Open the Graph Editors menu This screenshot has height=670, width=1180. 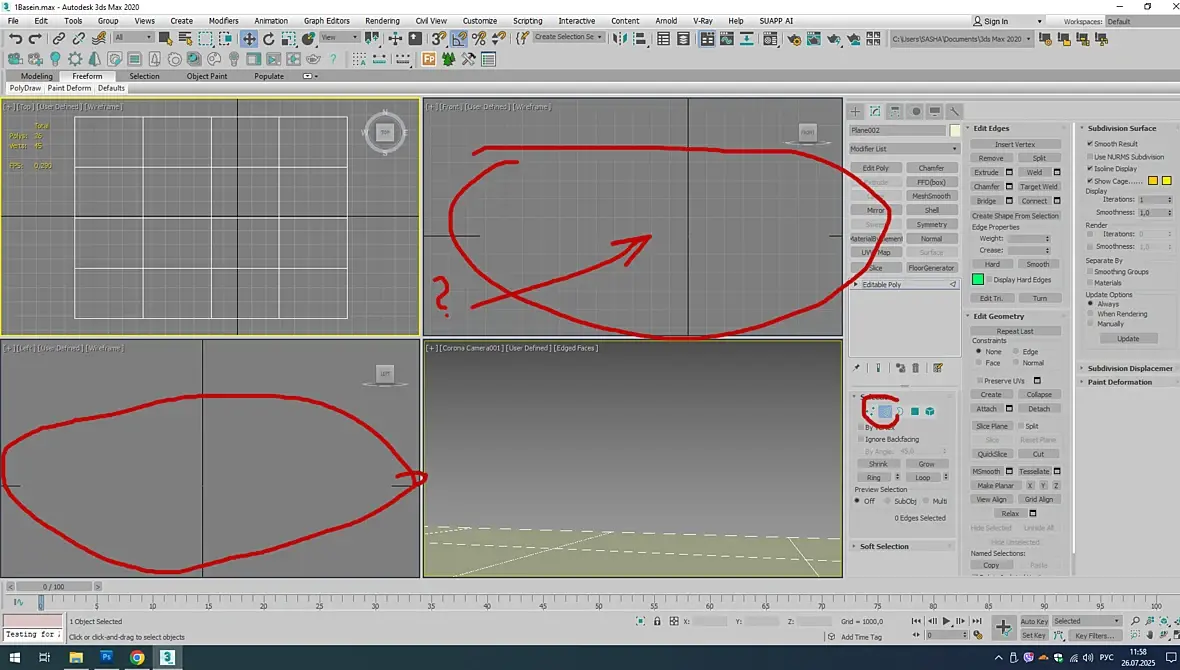tap(327, 21)
